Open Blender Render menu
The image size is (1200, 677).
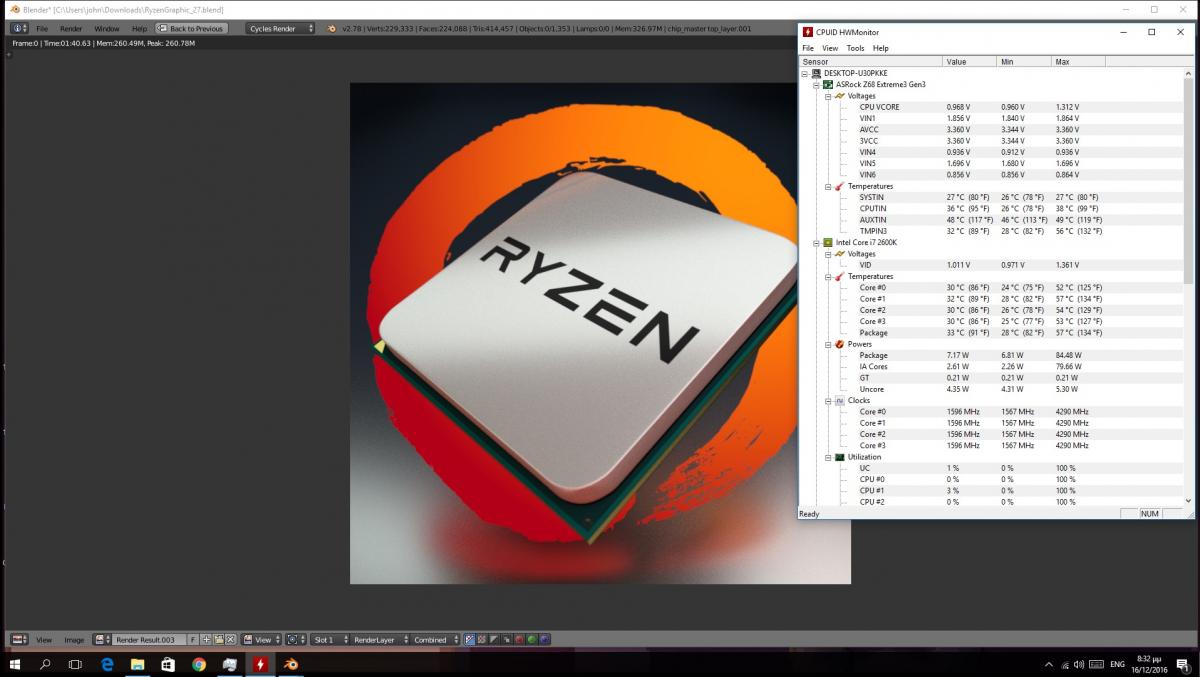pyautogui.click(x=71, y=28)
